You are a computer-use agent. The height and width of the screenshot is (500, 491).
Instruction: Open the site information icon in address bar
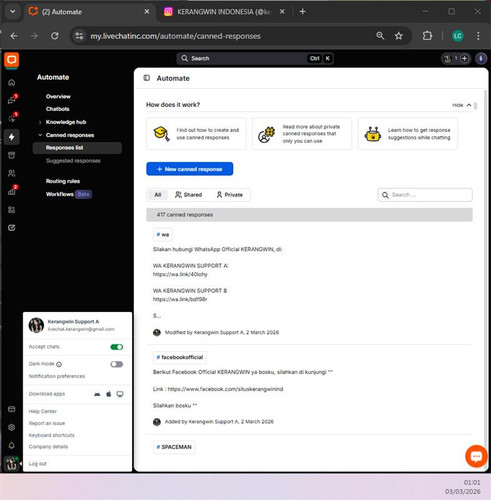79,36
